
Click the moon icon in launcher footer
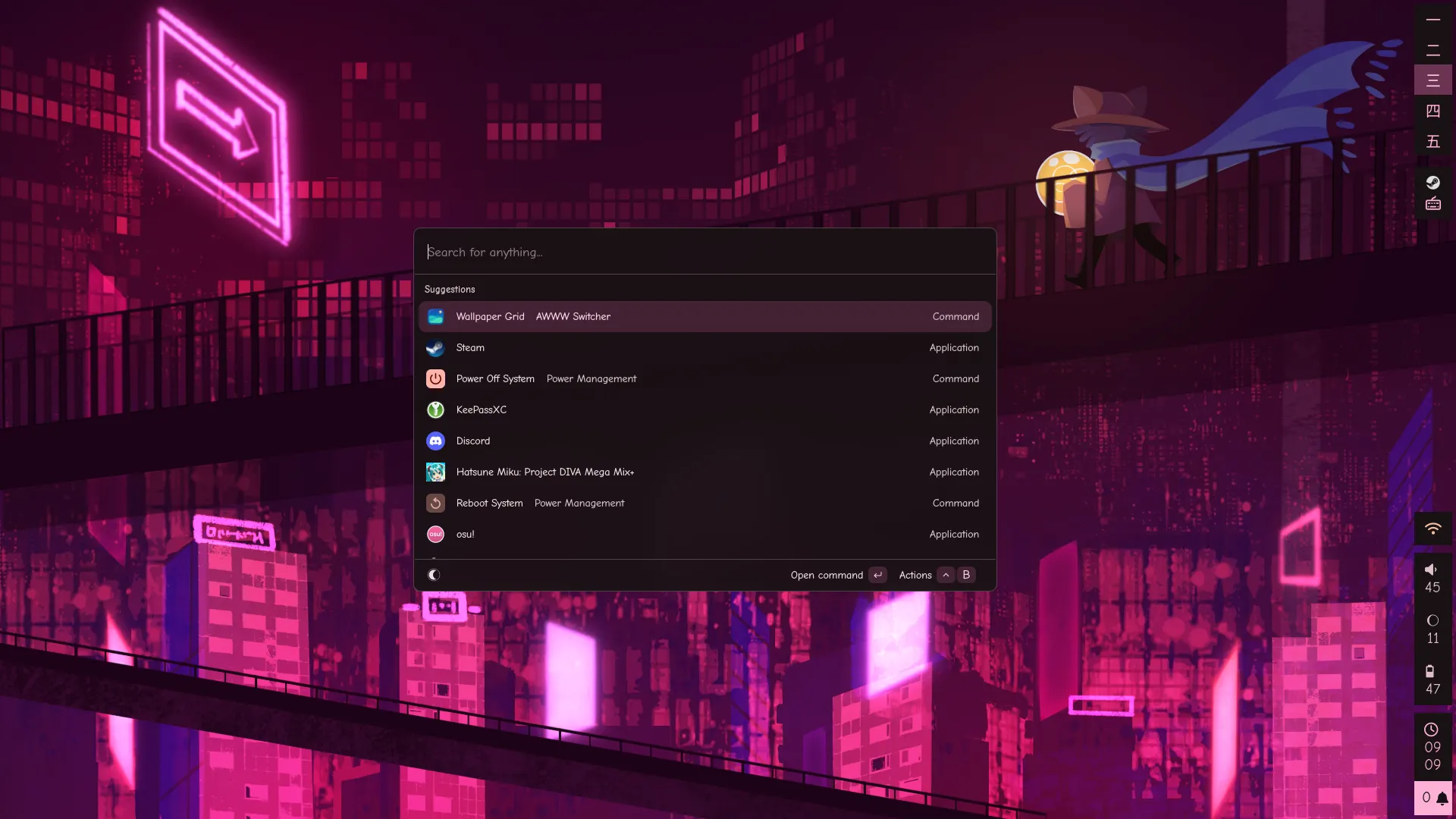click(434, 575)
